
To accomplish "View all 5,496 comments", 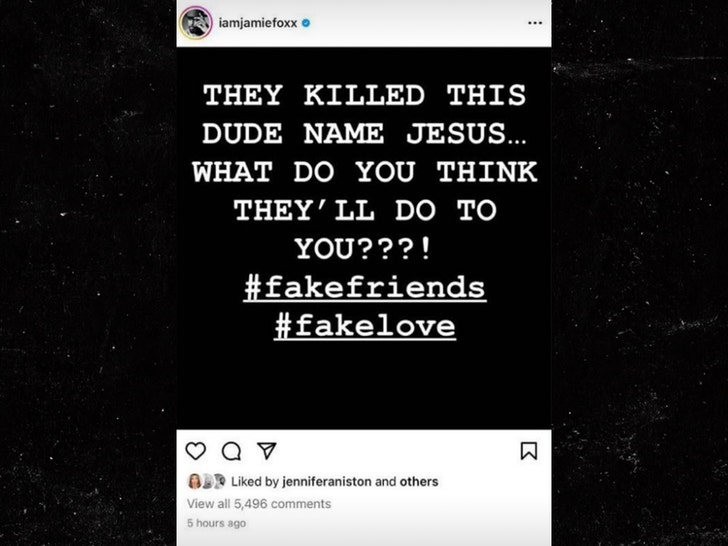I will click(259, 504).
